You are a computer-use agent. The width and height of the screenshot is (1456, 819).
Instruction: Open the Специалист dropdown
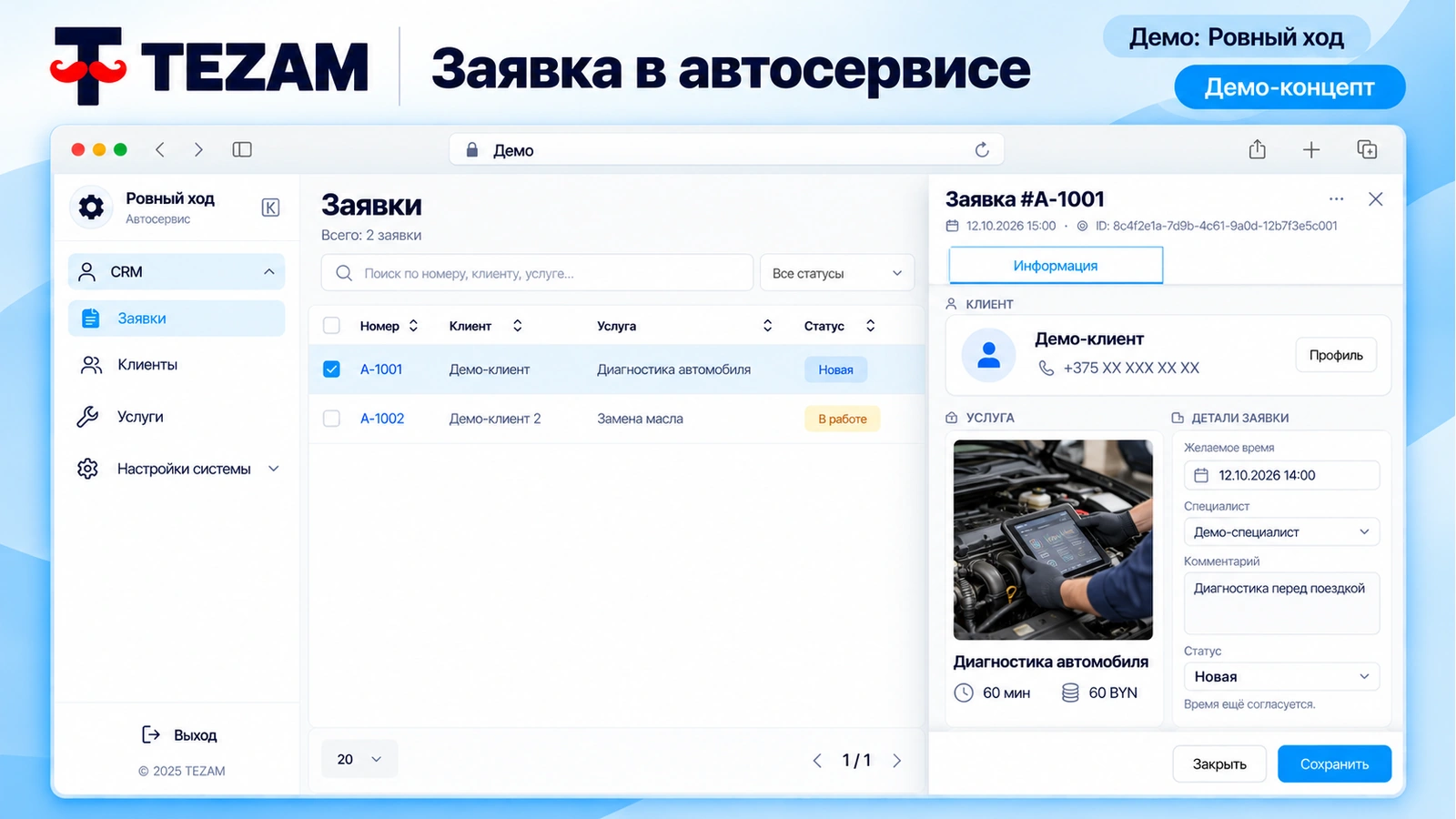point(1281,532)
